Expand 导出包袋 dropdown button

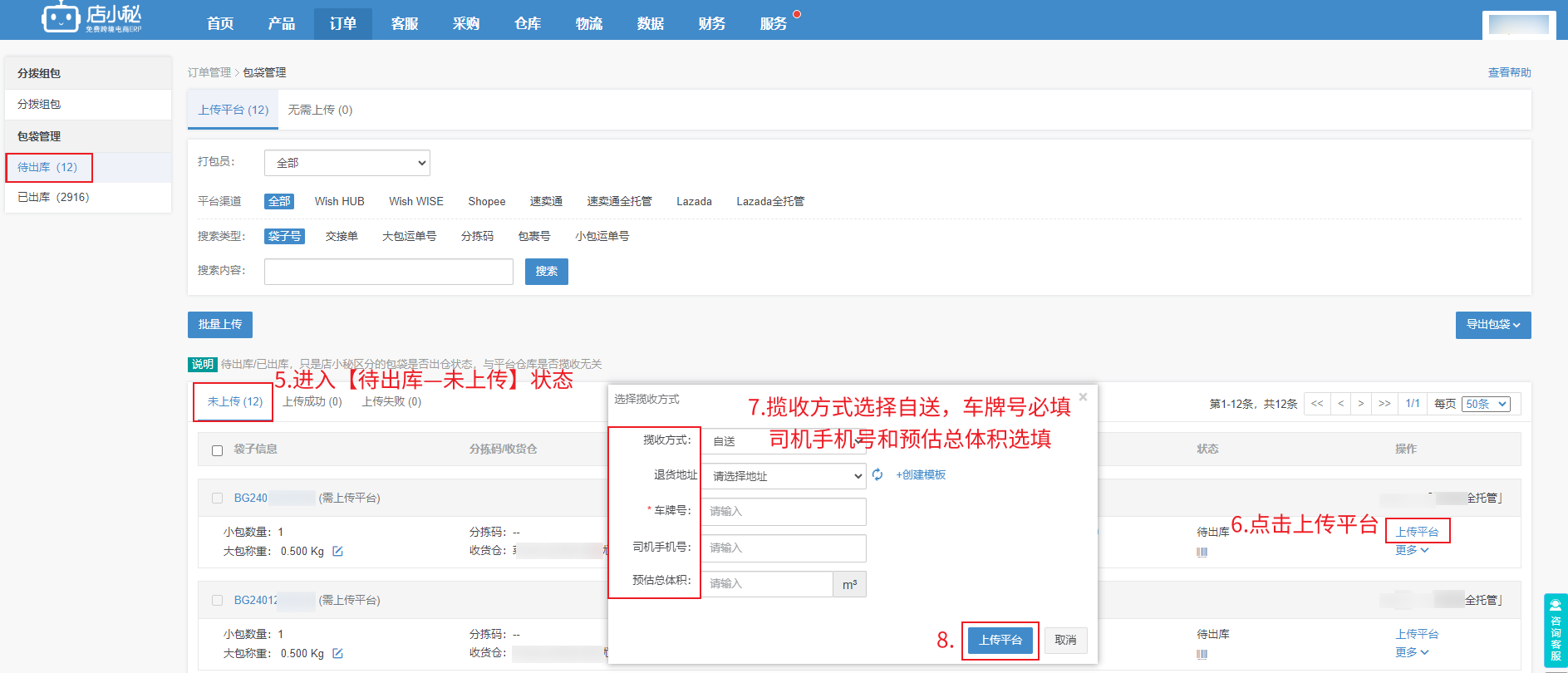1493,325
